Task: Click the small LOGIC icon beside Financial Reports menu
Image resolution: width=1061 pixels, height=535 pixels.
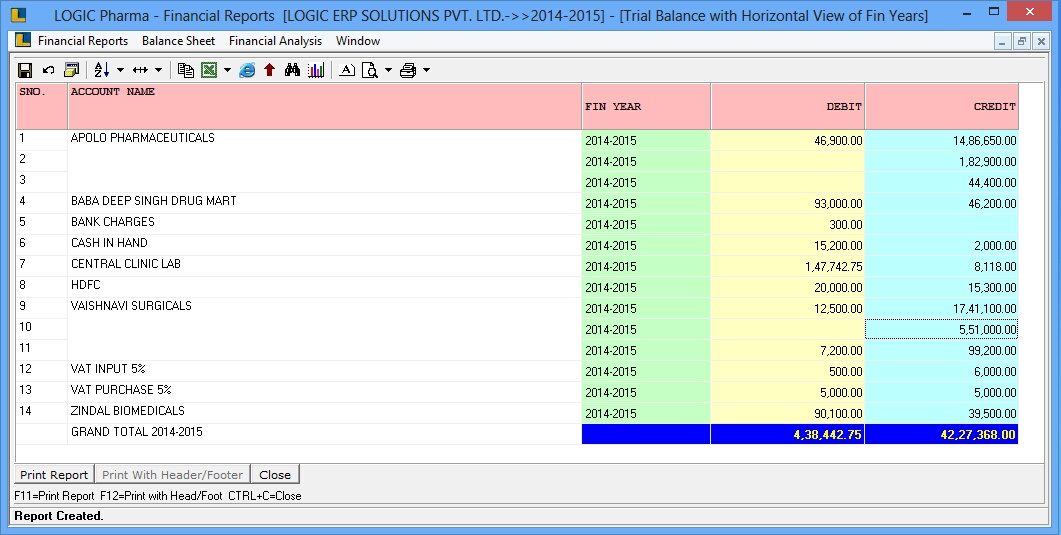Action: 23,40
